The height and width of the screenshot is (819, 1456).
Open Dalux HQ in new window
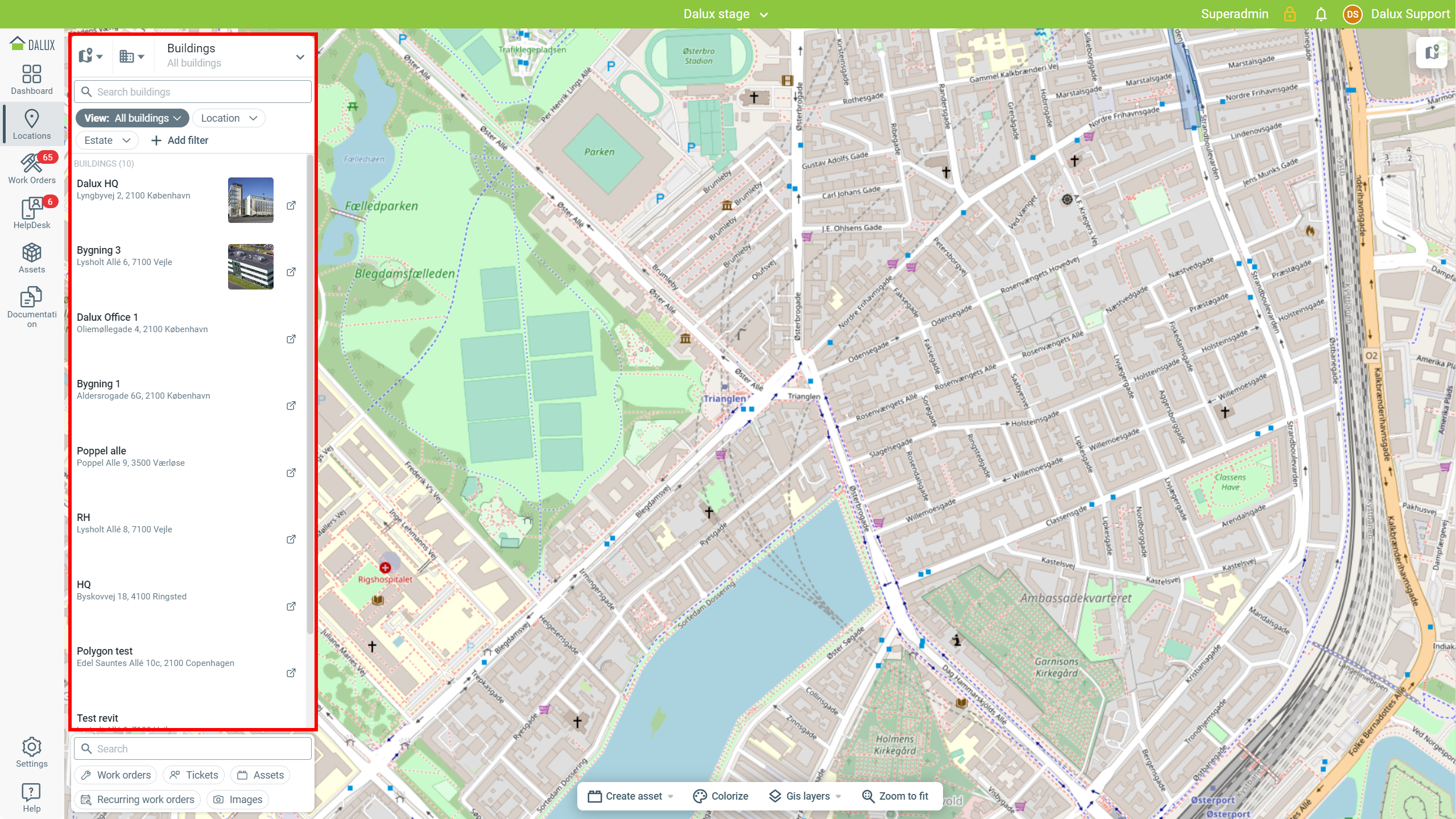tap(291, 205)
